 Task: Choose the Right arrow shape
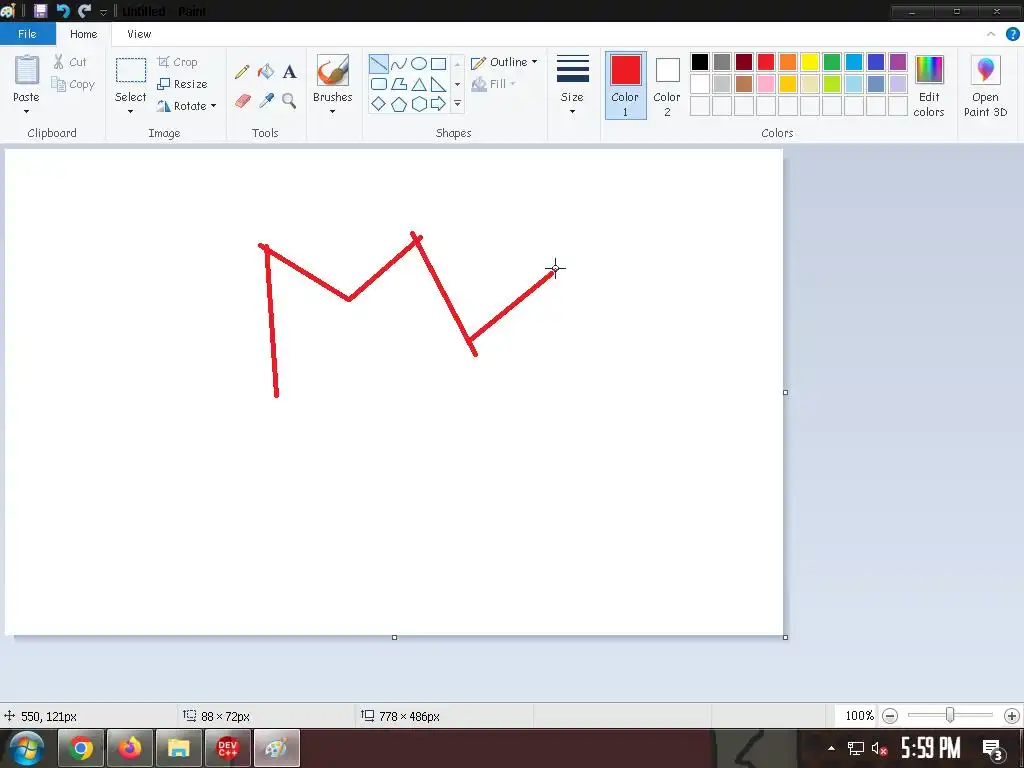click(439, 104)
